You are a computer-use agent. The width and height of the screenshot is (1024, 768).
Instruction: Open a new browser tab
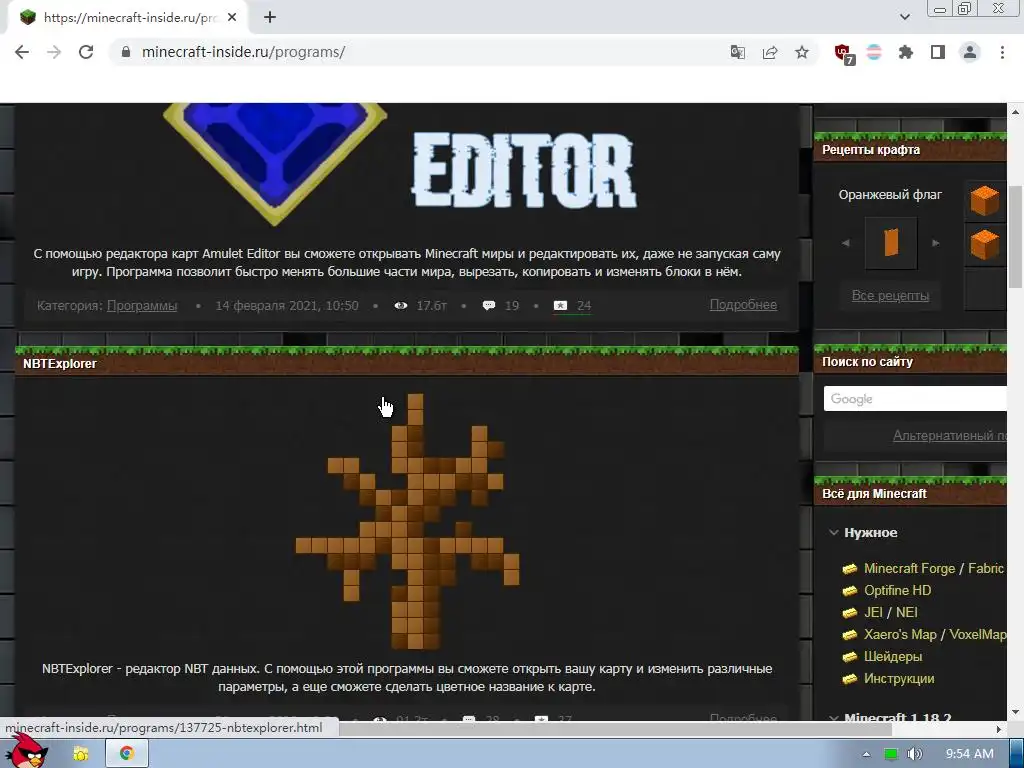[270, 18]
